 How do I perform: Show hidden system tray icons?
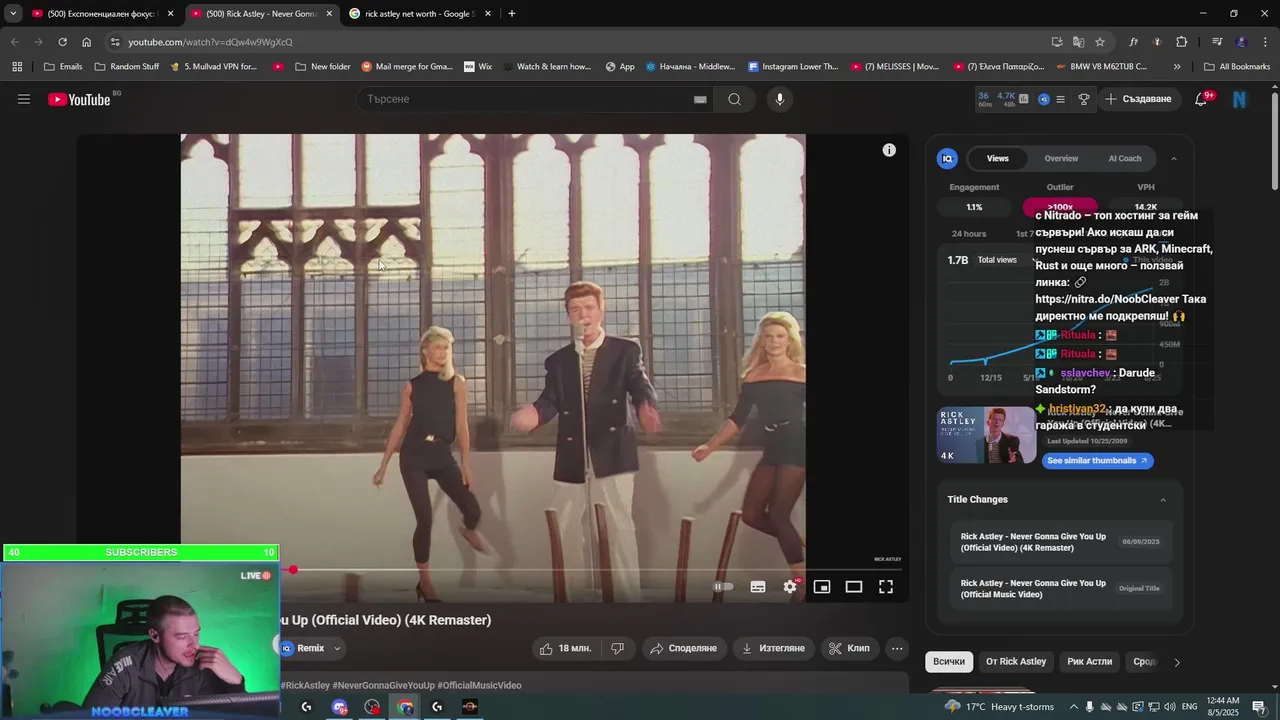(x=1072, y=707)
